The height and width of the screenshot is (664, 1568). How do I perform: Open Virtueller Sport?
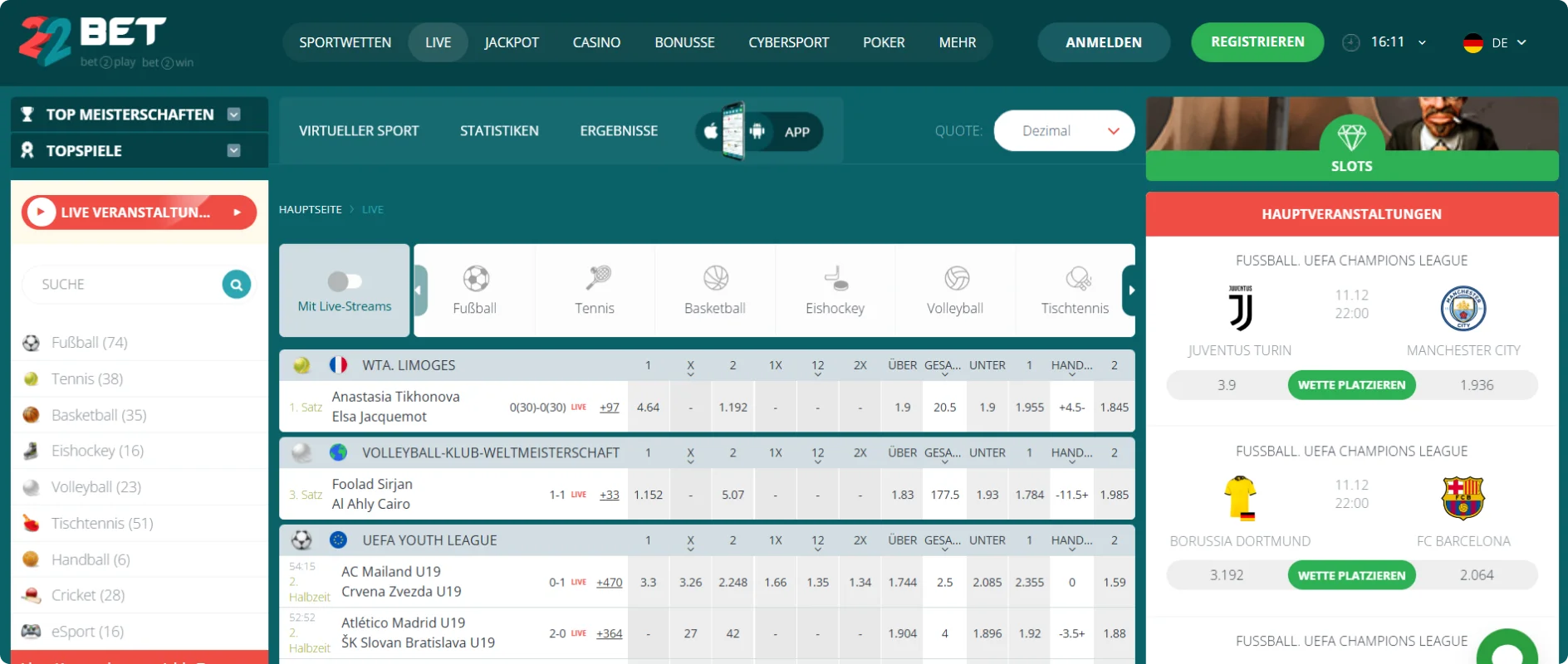point(359,131)
